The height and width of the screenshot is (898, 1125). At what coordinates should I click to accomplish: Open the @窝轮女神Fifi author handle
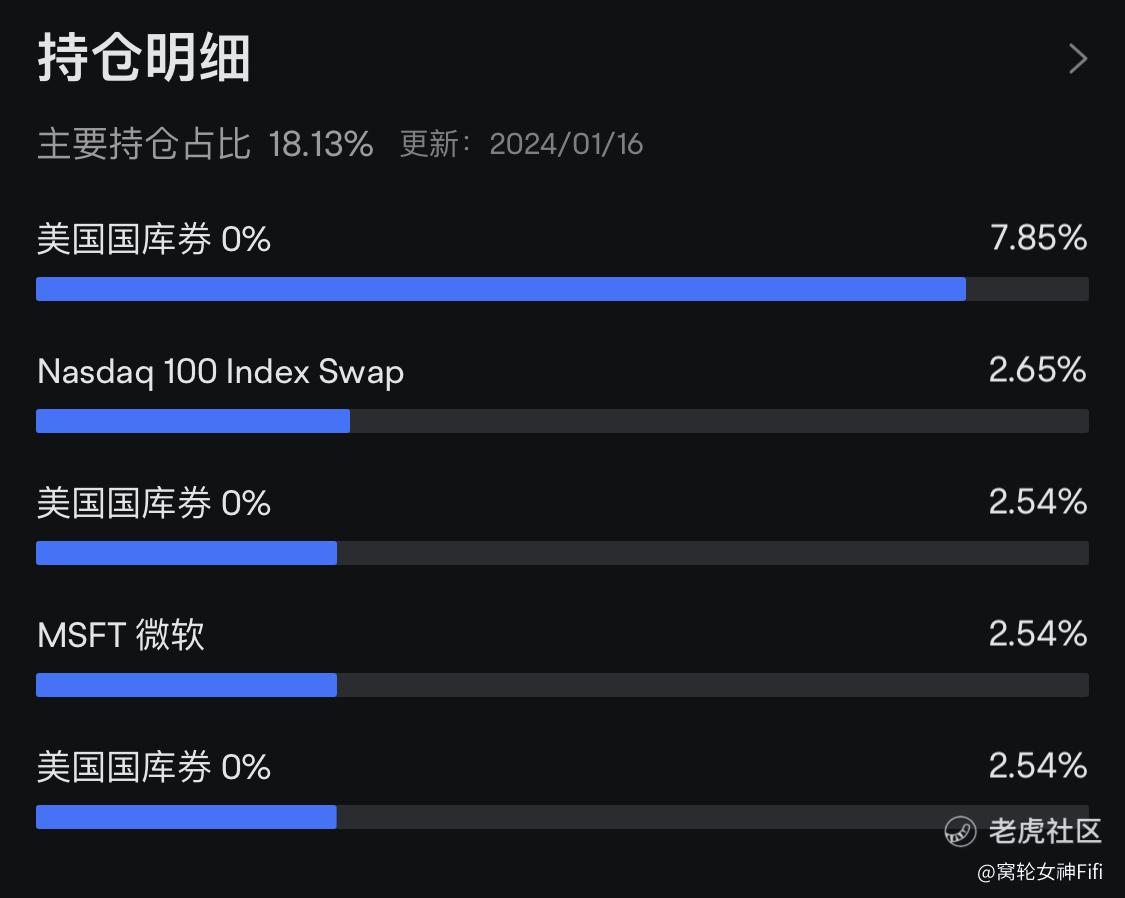pos(1040,872)
